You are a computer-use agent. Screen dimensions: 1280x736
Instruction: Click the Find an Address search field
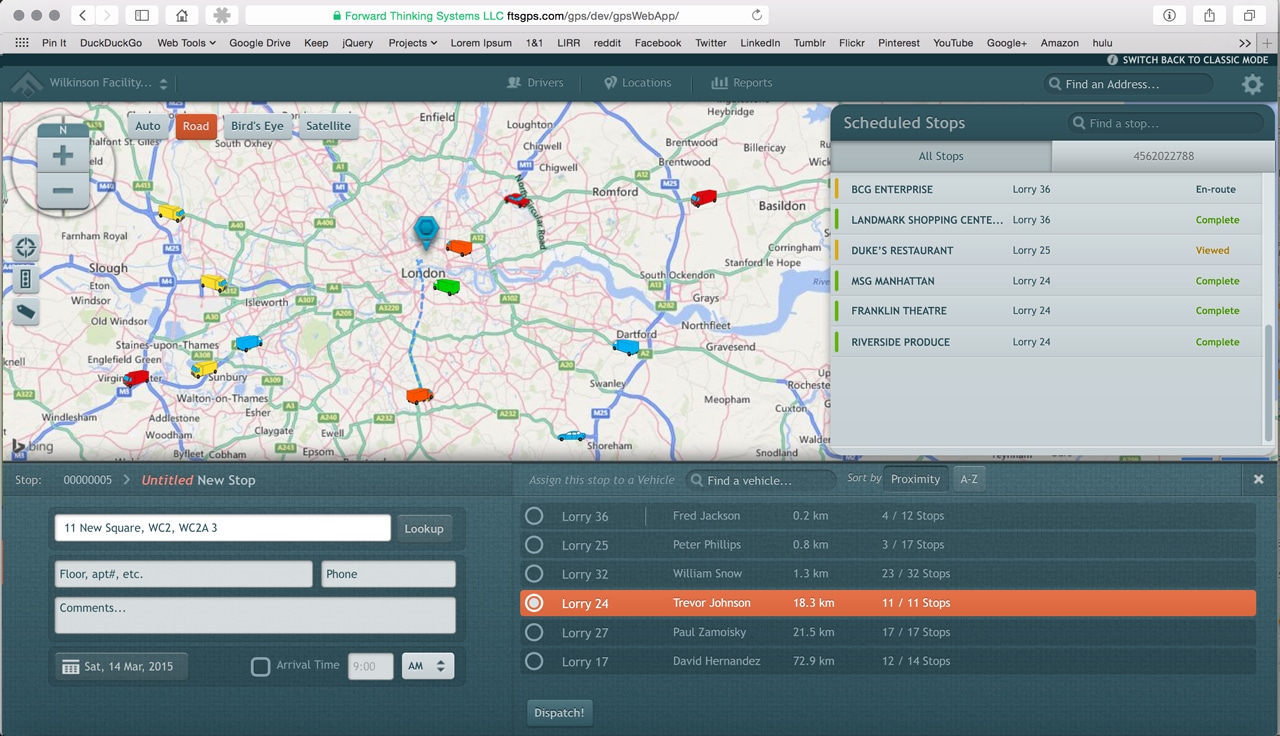(1128, 84)
